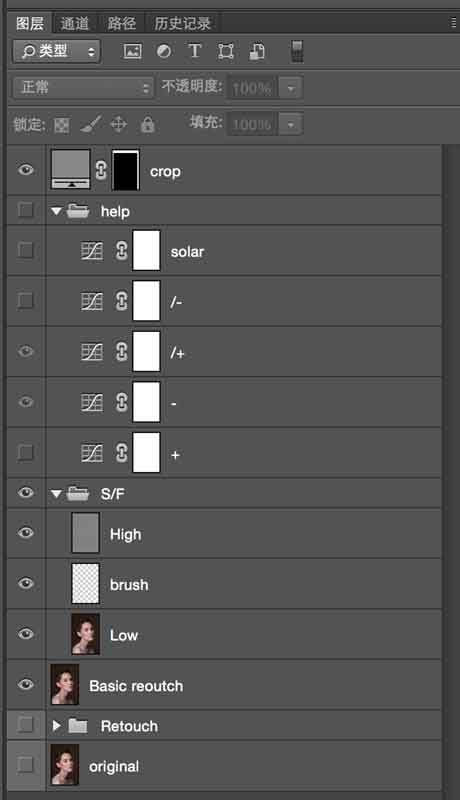Screen dimensions: 460x800
Task: Lock all padlock icon
Action: (x=147, y=124)
